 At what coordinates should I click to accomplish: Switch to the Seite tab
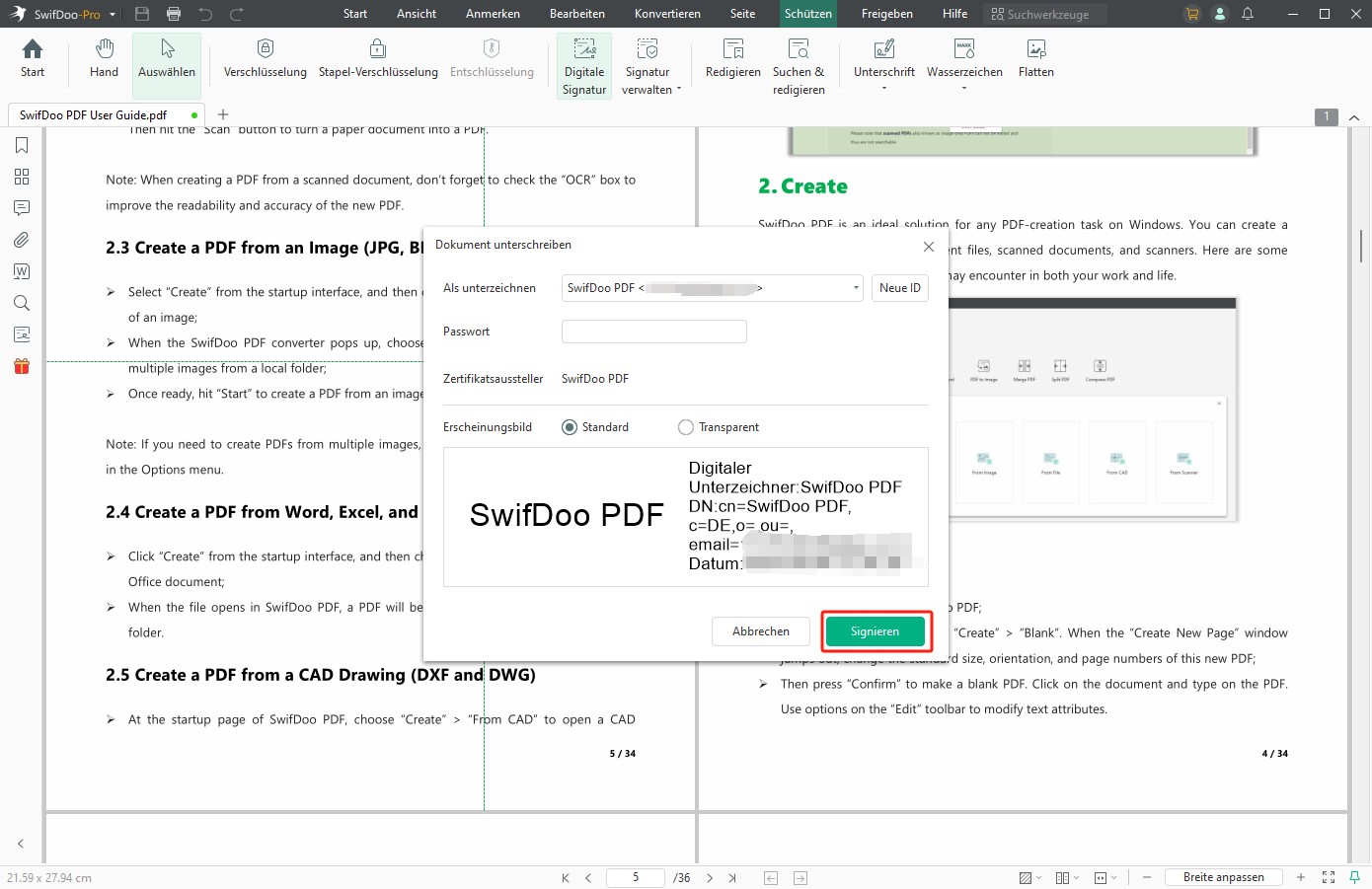[x=742, y=14]
